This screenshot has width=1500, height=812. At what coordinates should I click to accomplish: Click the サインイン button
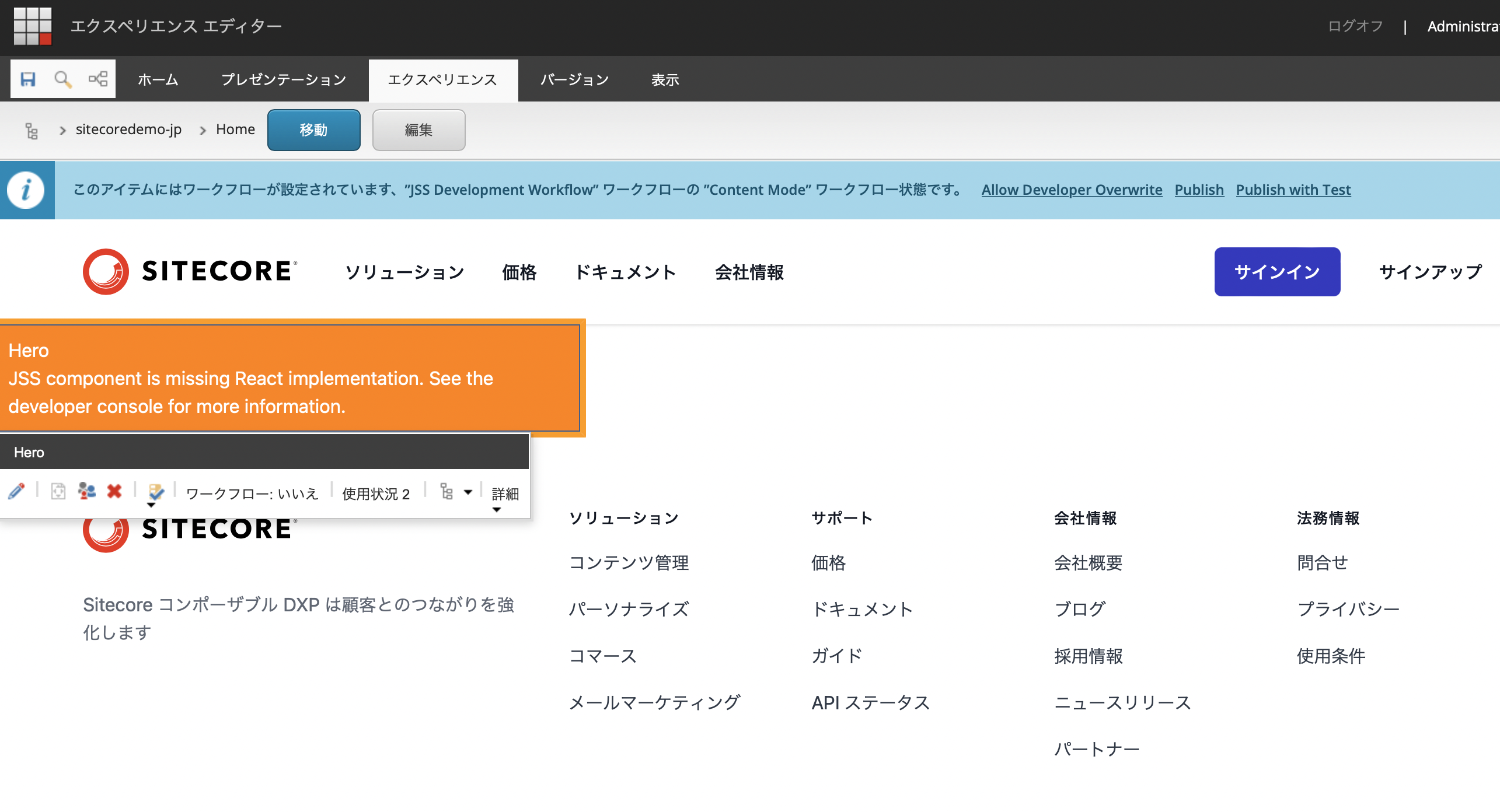point(1277,272)
